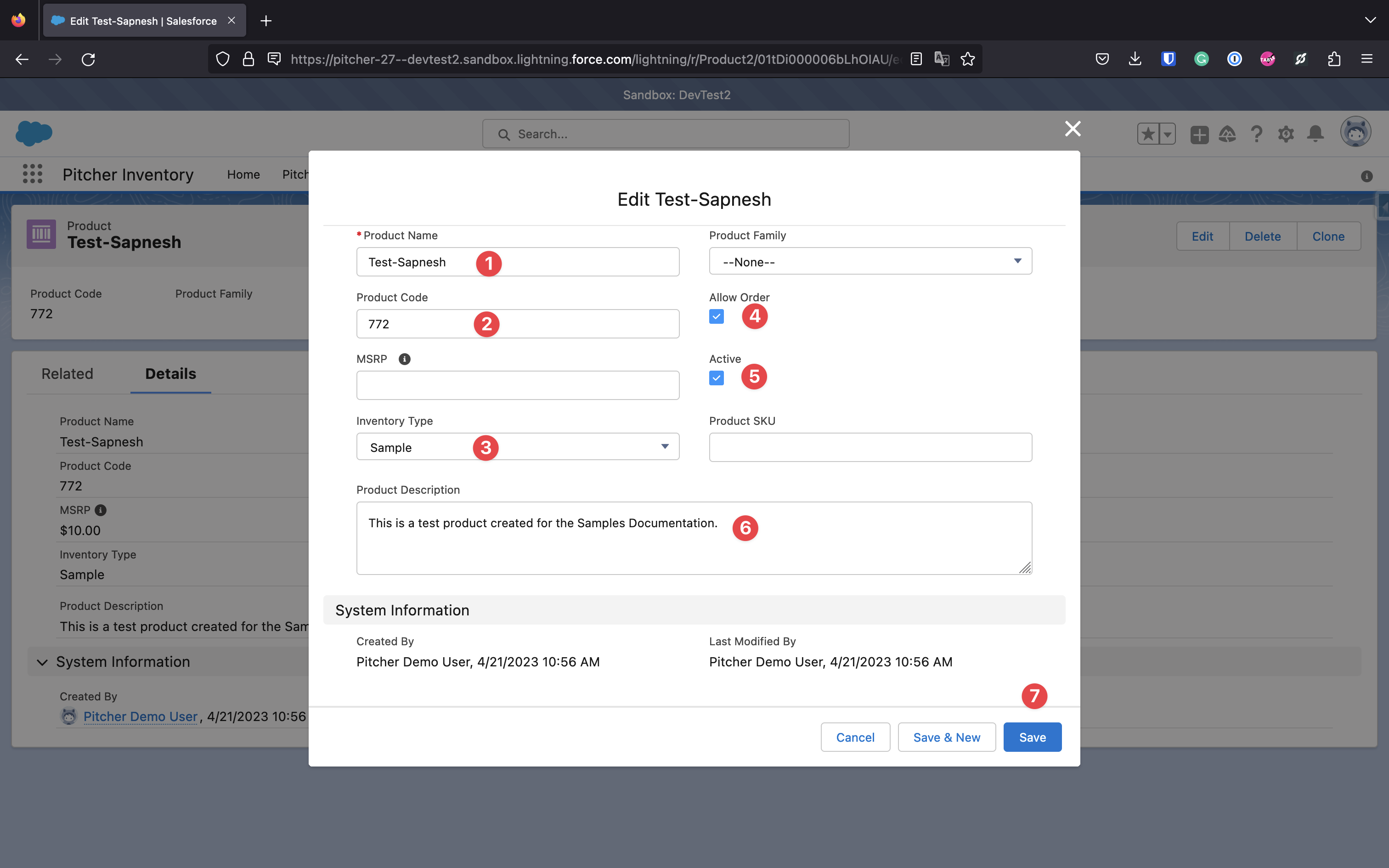Open the global actions plus icon
The width and height of the screenshot is (1389, 868).
click(1199, 134)
